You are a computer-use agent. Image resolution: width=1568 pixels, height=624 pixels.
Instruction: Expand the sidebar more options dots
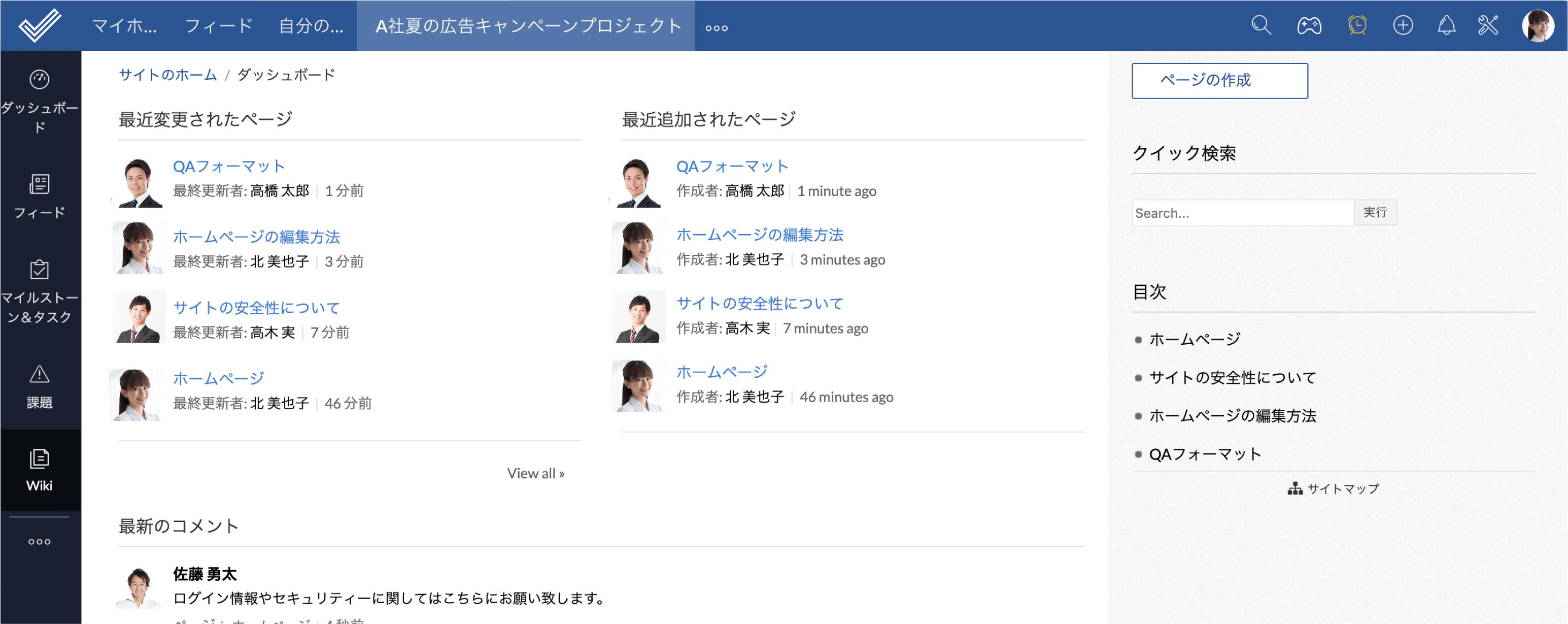[x=40, y=541]
